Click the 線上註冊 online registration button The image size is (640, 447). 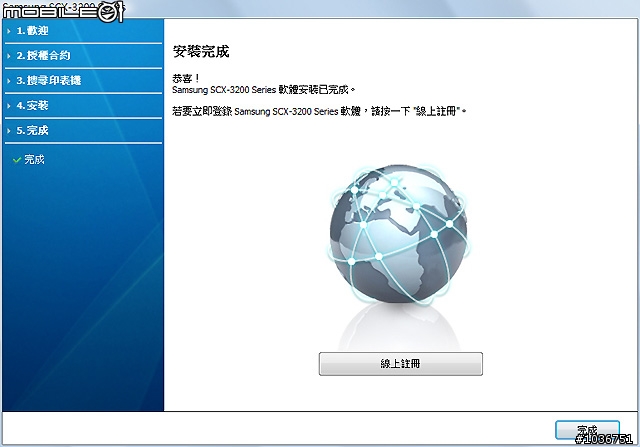[x=400, y=363]
